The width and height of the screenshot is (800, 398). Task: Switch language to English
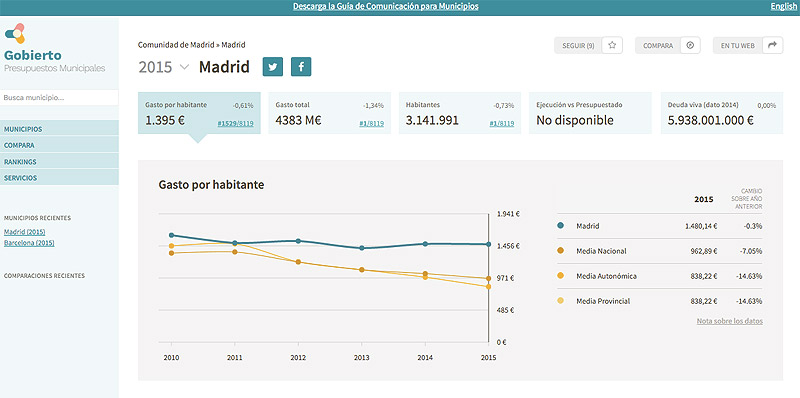(783, 7)
